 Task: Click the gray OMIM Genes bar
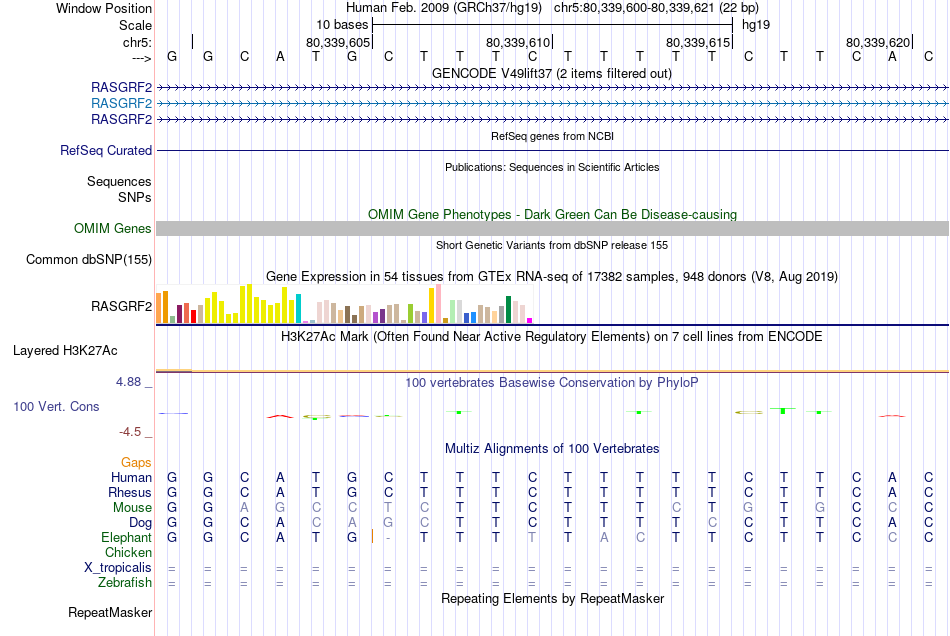(x=552, y=228)
